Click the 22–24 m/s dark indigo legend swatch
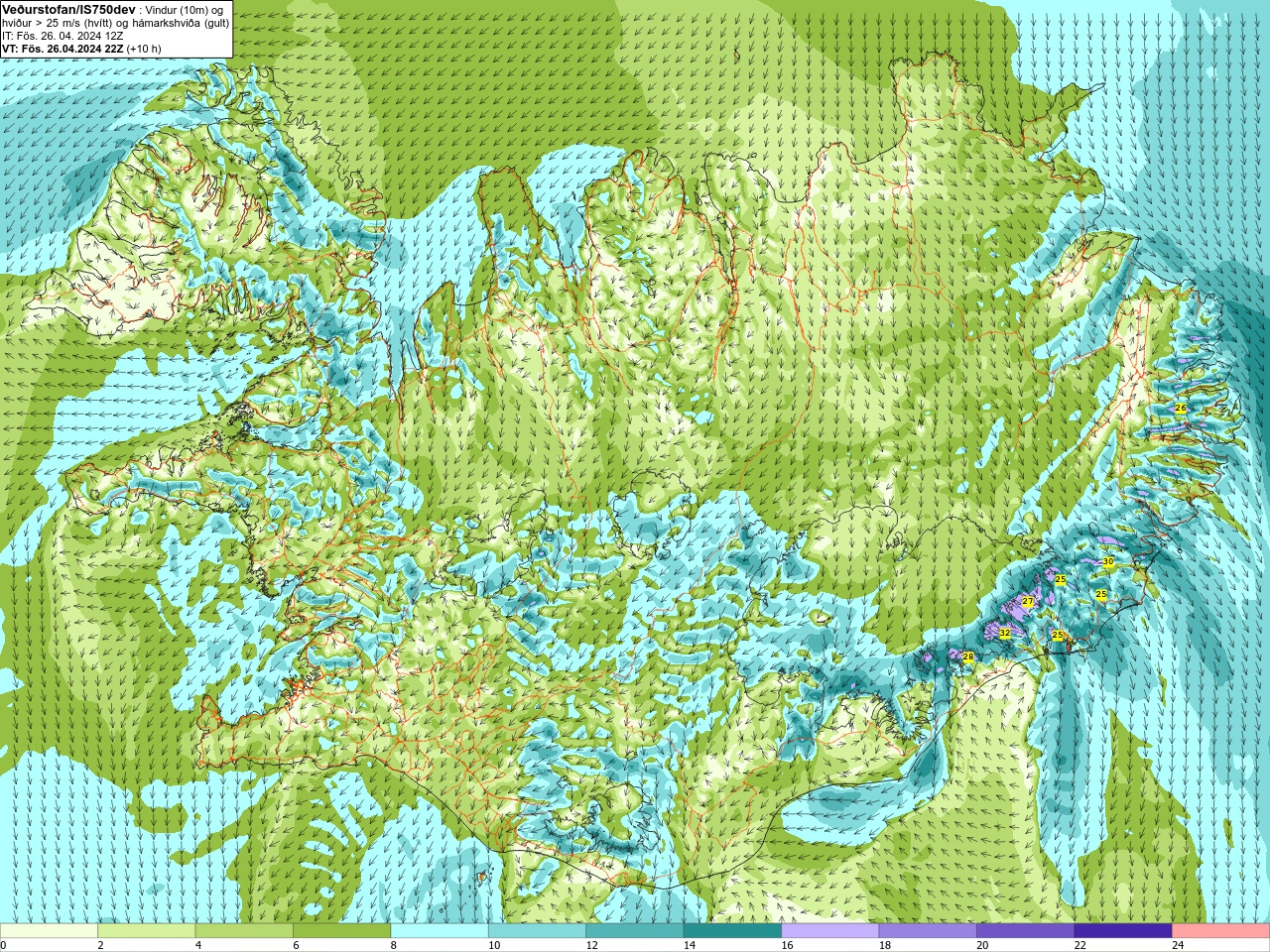The image size is (1270, 952). click(x=1123, y=931)
